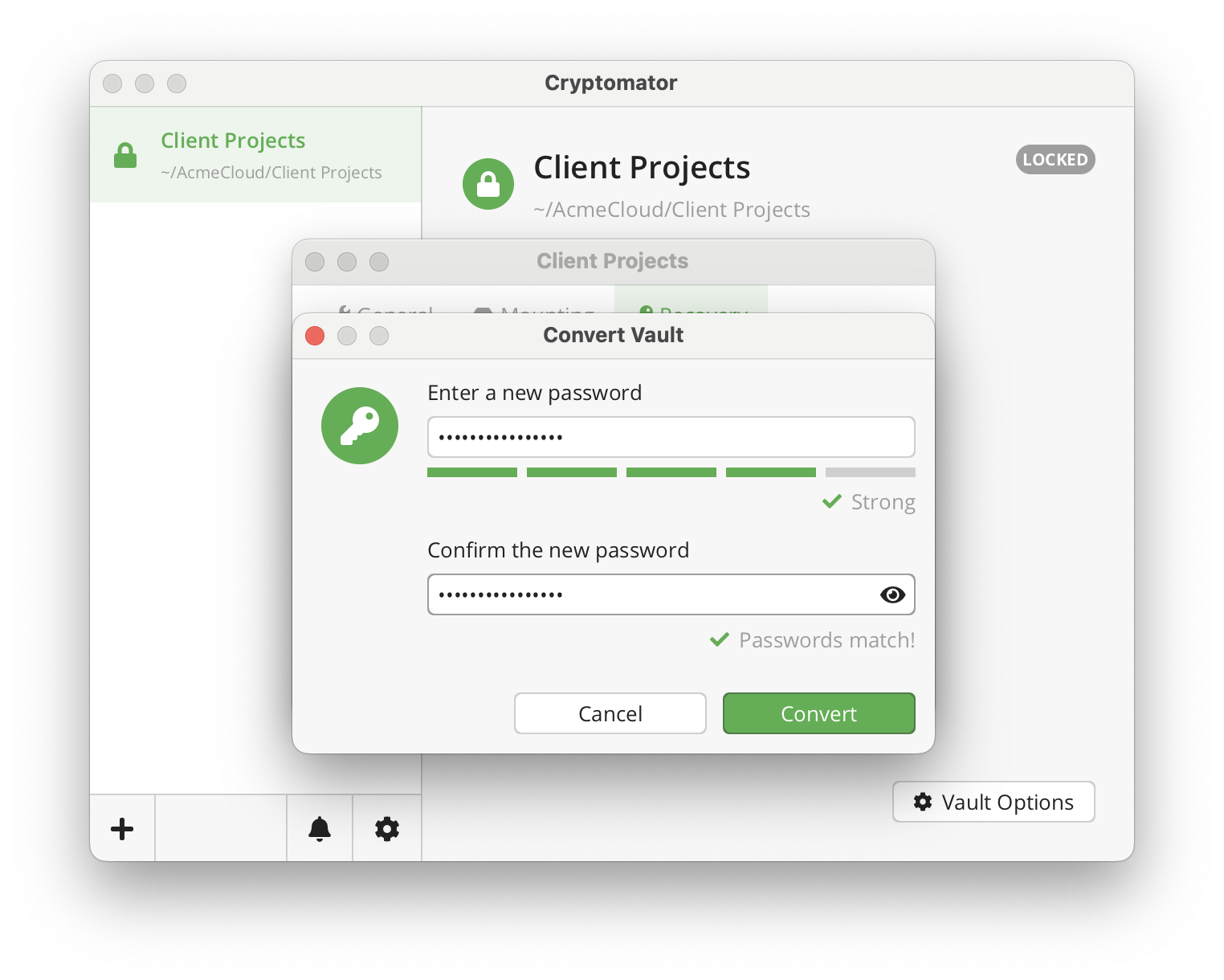Click the Convert button
Viewport: 1224px width, 980px height.
click(x=818, y=713)
